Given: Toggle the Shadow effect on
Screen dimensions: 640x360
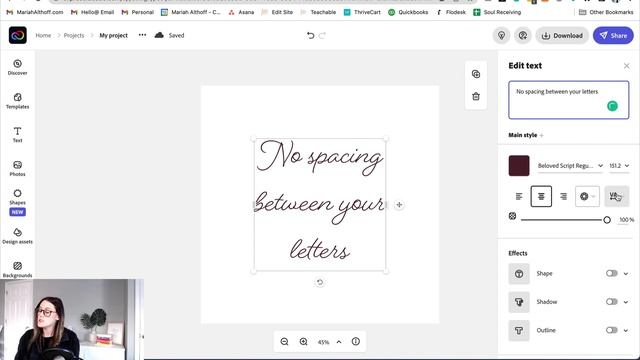Looking at the screenshot, I should [x=611, y=302].
